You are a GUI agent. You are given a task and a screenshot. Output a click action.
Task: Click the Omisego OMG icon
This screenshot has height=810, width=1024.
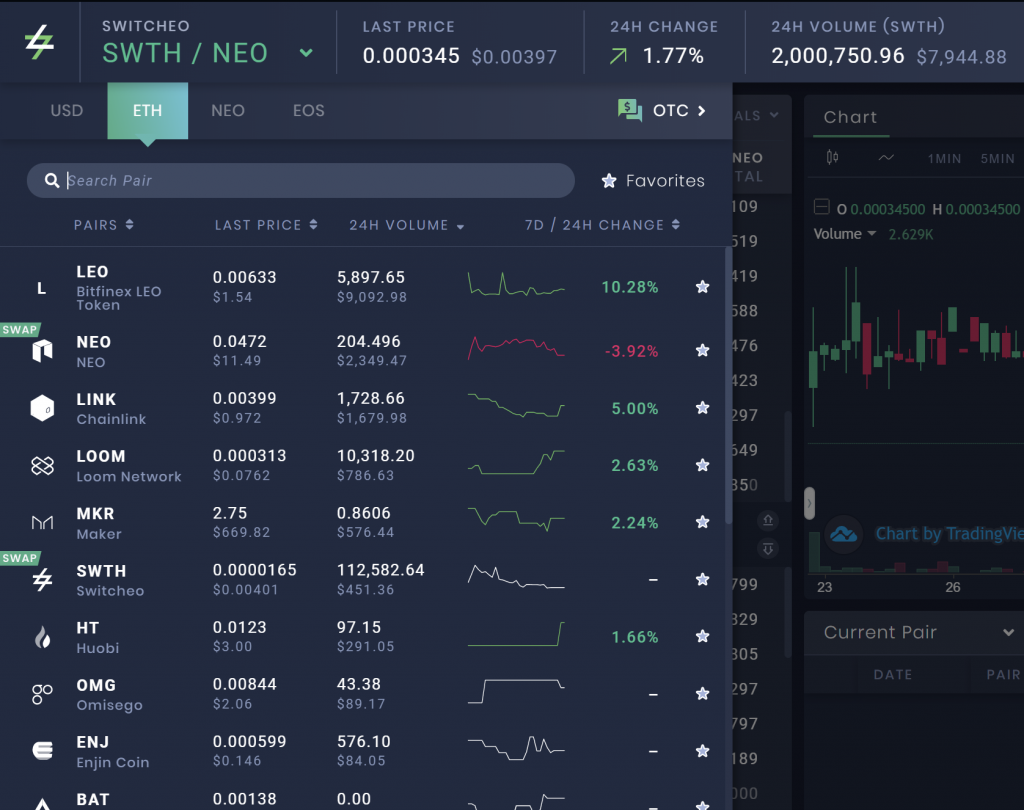point(42,694)
